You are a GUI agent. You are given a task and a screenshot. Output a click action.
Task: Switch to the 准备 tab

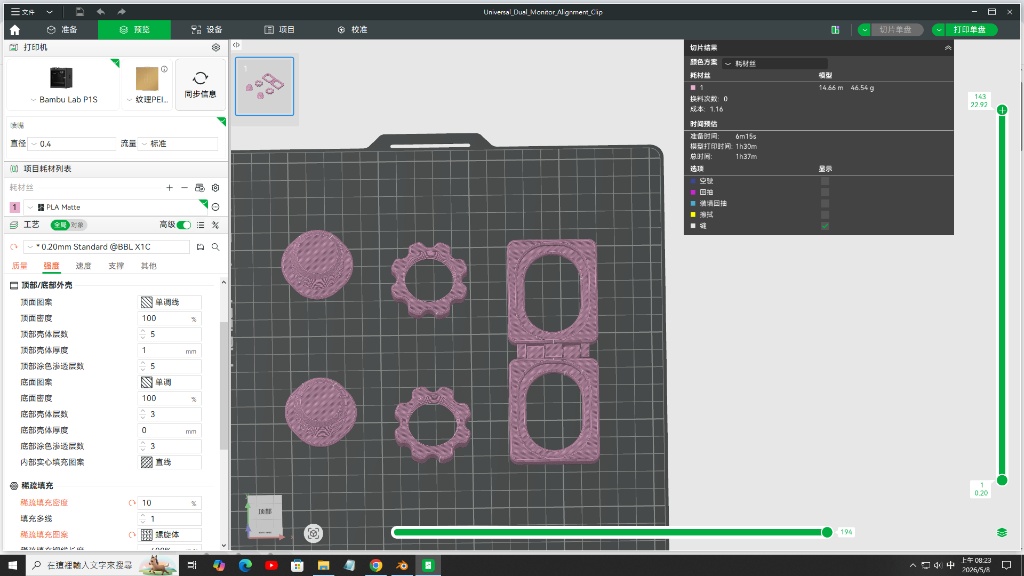tap(62, 29)
